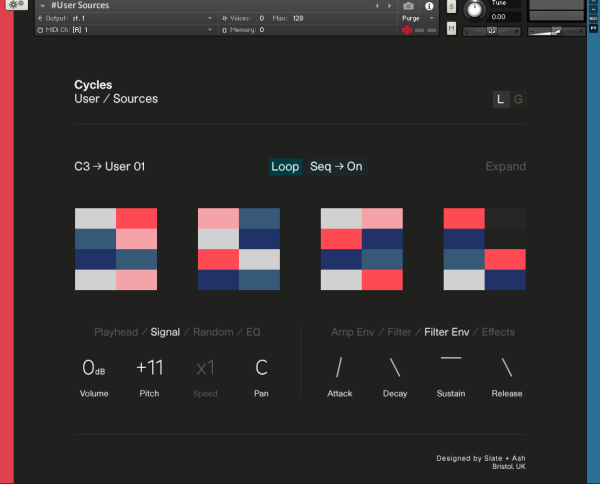This screenshot has width=600, height=484.
Task: Click the wrench settings icon at top-left
Action: 17,6
